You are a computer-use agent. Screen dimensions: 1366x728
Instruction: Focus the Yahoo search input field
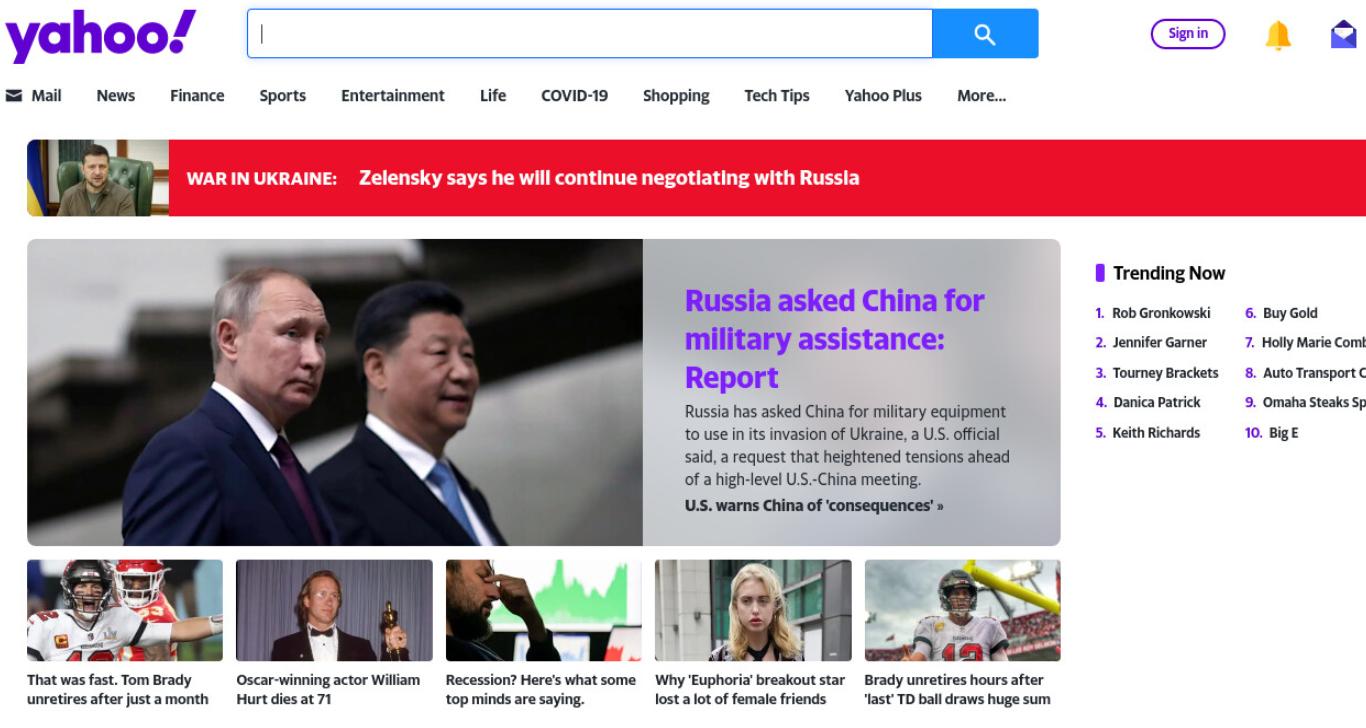[590, 34]
